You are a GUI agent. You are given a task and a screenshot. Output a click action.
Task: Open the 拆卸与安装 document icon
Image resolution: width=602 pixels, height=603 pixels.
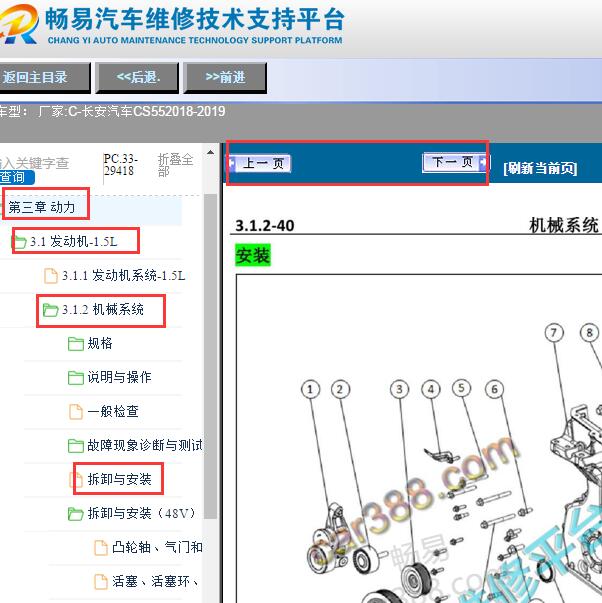coord(76,479)
